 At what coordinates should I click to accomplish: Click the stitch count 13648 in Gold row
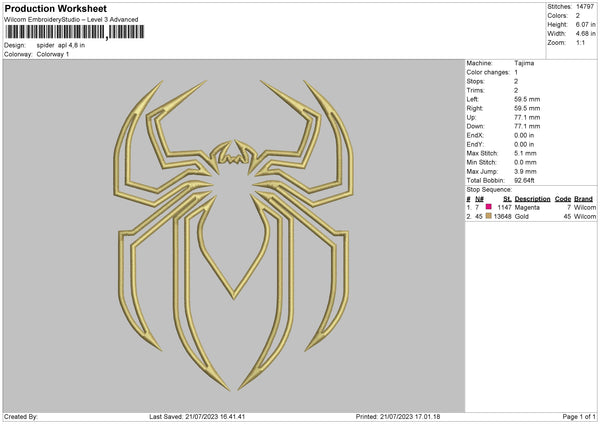pos(502,217)
